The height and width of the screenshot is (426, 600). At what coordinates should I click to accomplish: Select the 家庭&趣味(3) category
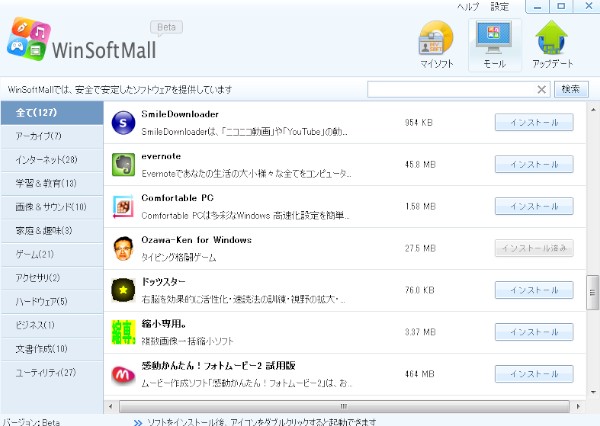point(52,231)
